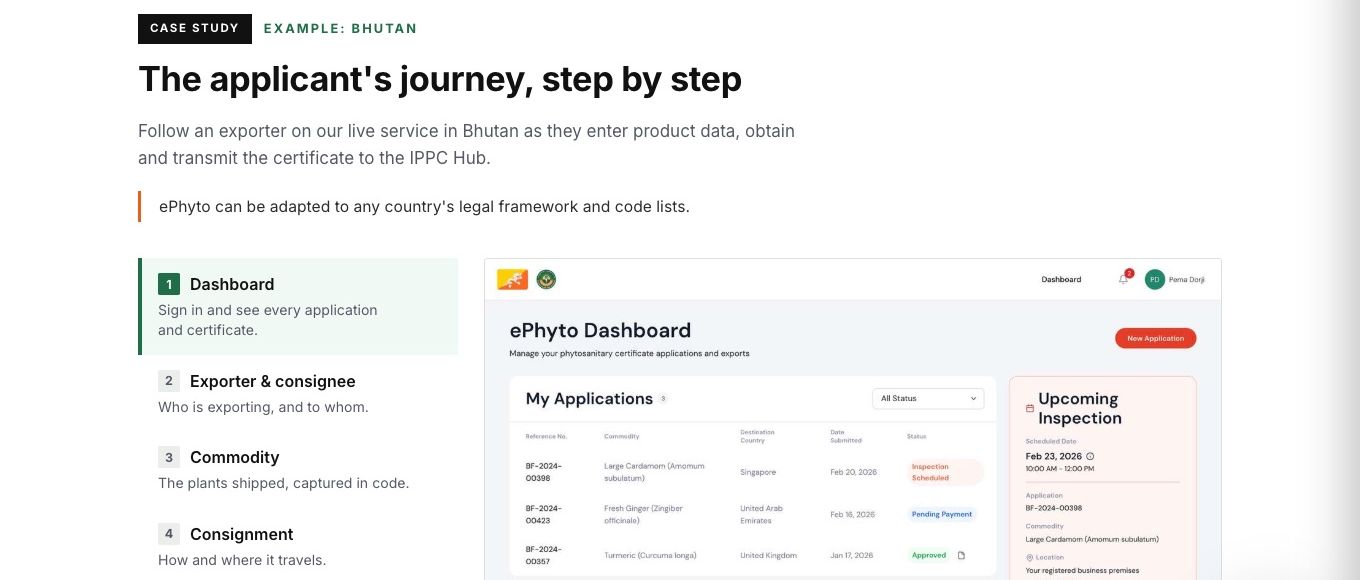Click reference BF-2024-00398 in the applications table
Screen dimensions: 1360x580
point(544,472)
